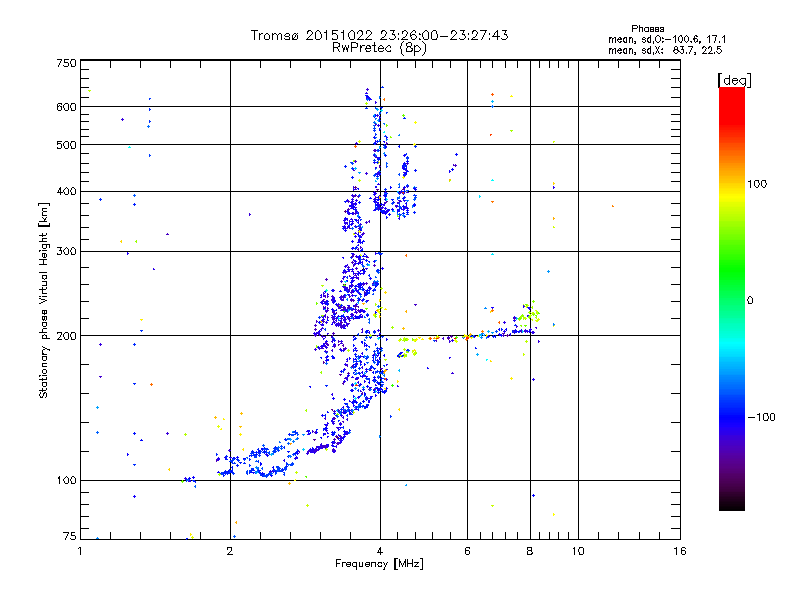
Task: Click the y-axis tick label '100'
Action: [x=66, y=480]
